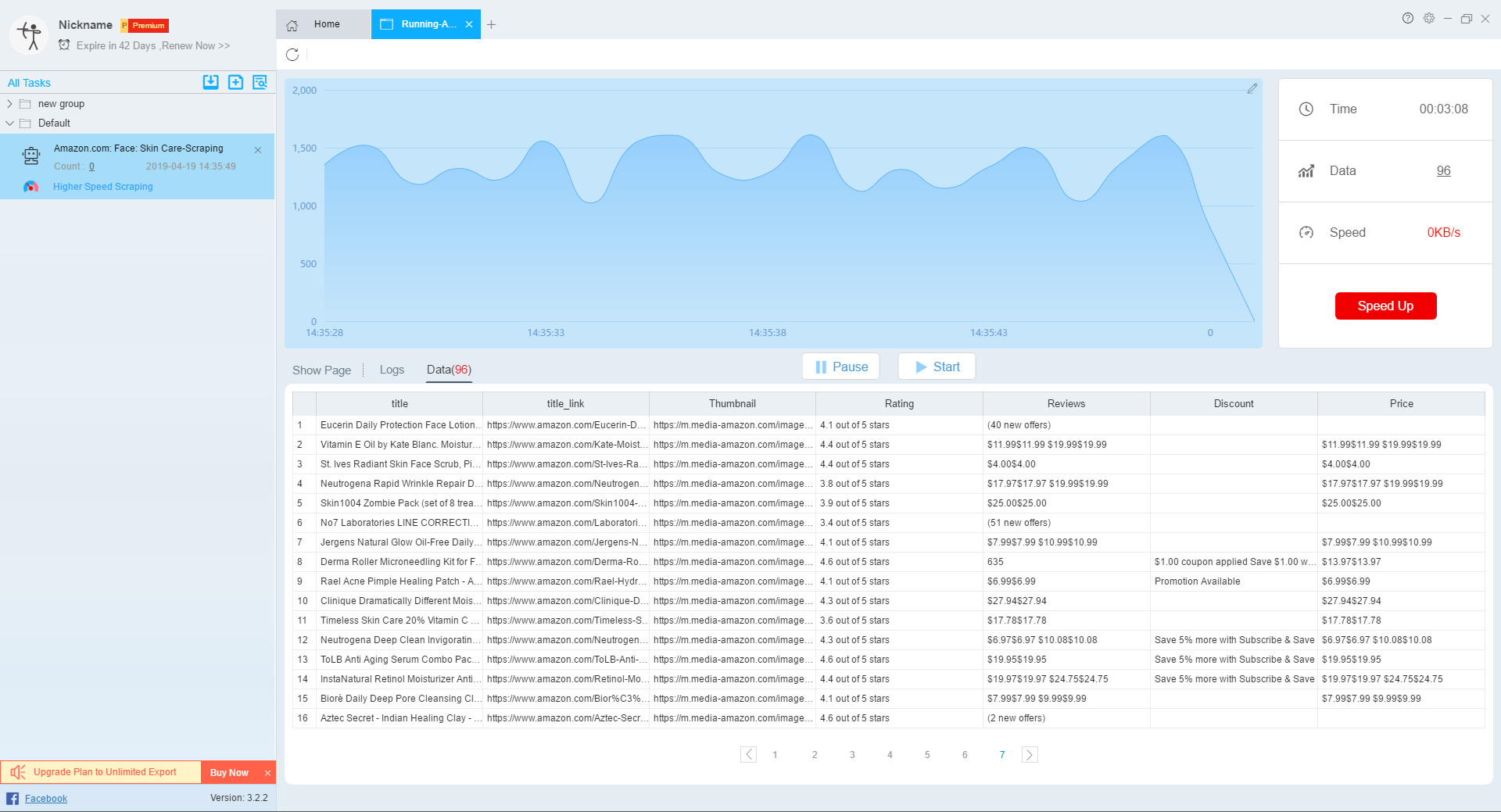Go to page 2

click(x=815, y=755)
